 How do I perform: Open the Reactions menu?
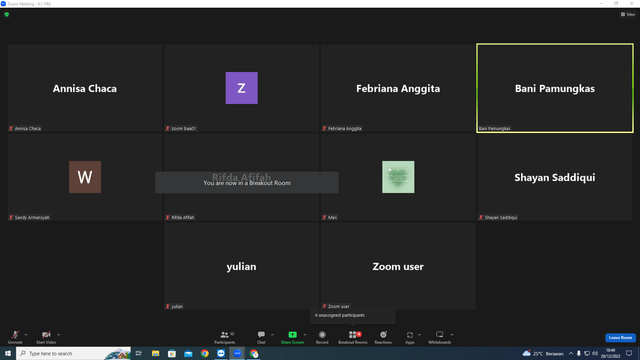coord(383,337)
